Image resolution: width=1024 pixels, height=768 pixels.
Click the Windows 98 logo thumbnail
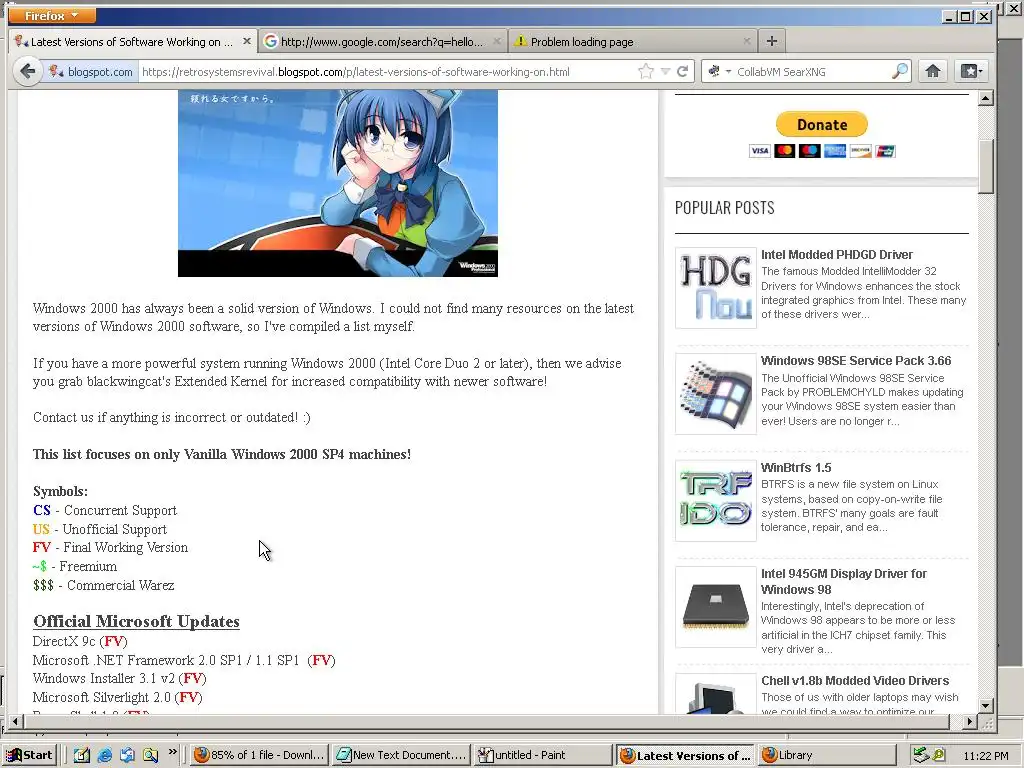pyautogui.click(x=716, y=394)
